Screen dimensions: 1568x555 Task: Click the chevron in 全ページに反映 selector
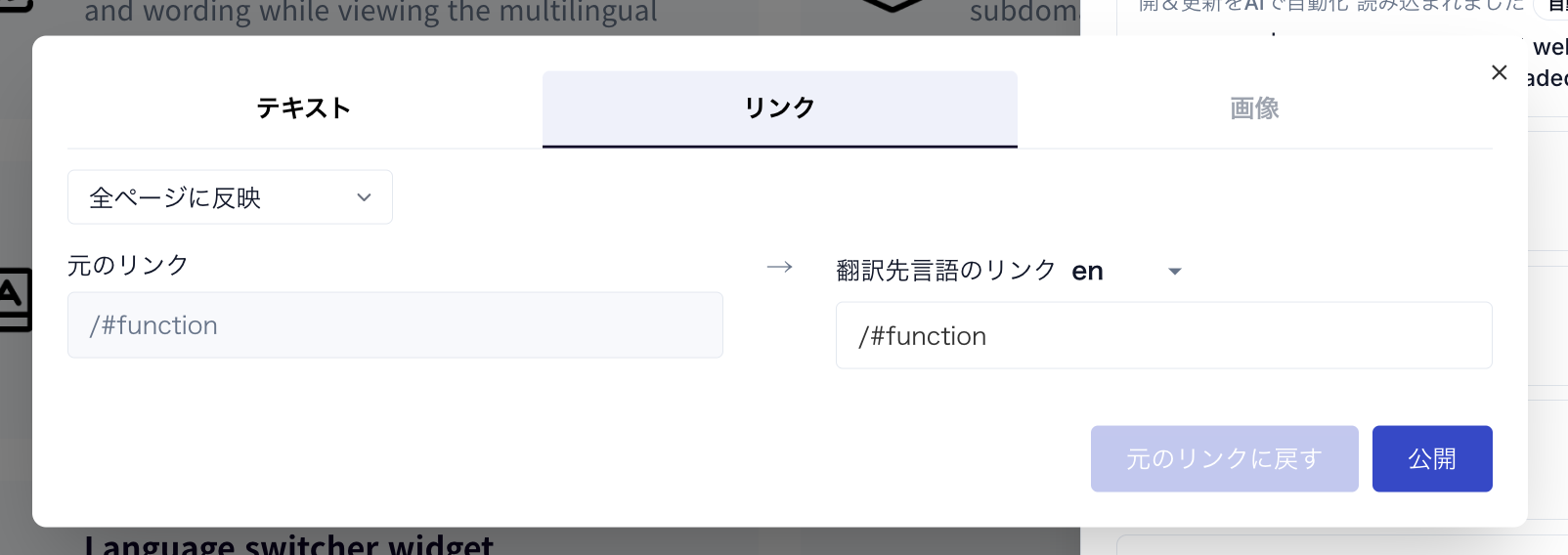pyautogui.click(x=364, y=197)
